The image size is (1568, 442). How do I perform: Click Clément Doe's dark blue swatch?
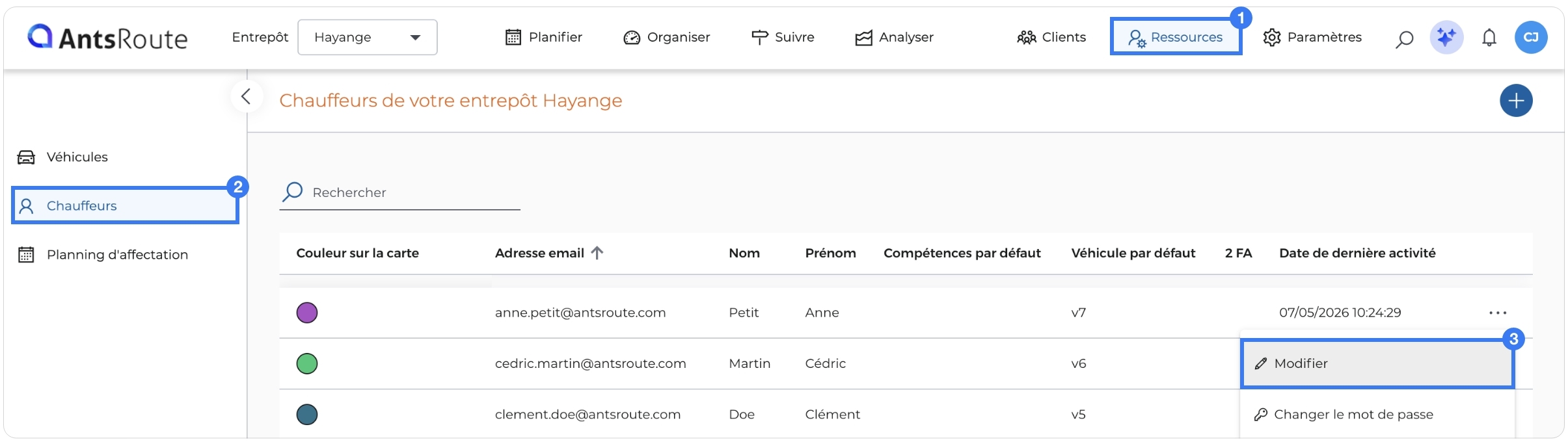tap(307, 414)
